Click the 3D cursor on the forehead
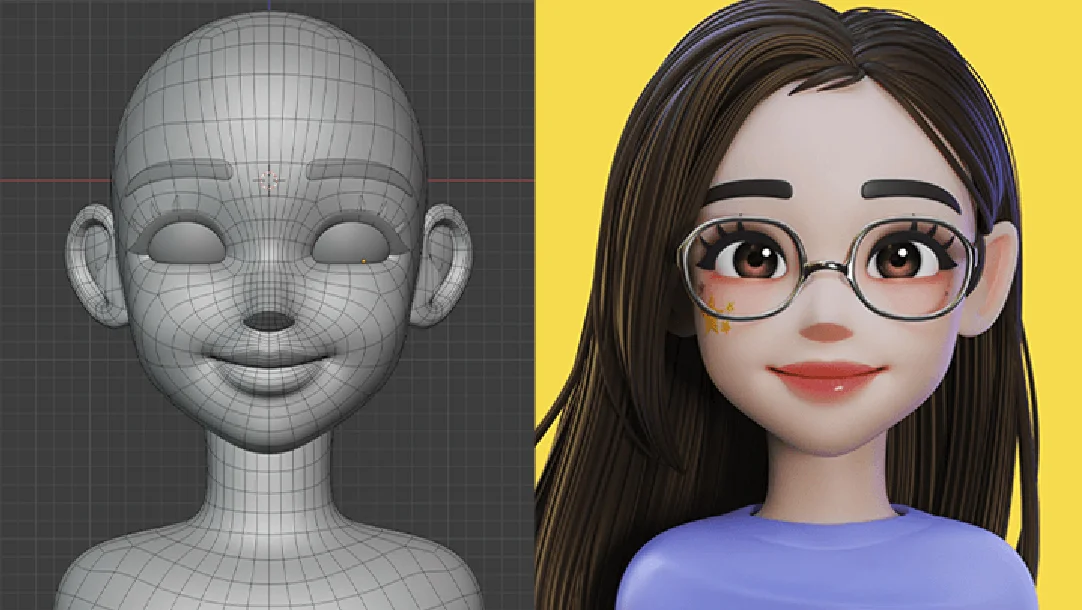The image size is (1082, 610). [268, 180]
